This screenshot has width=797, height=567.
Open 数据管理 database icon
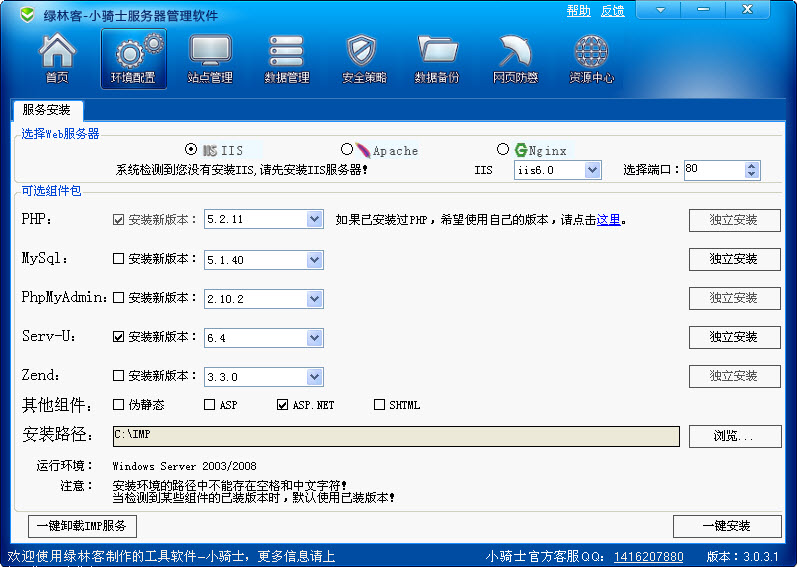click(x=287, y=58)
